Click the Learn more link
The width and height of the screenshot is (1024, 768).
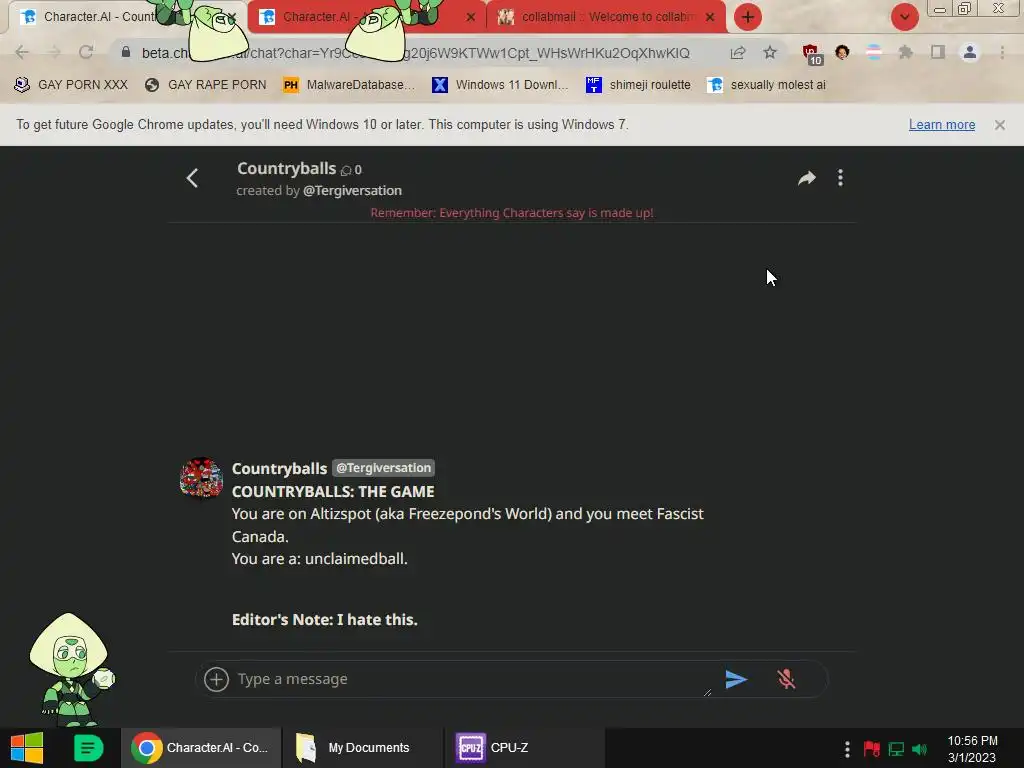(x=942, y=125)
